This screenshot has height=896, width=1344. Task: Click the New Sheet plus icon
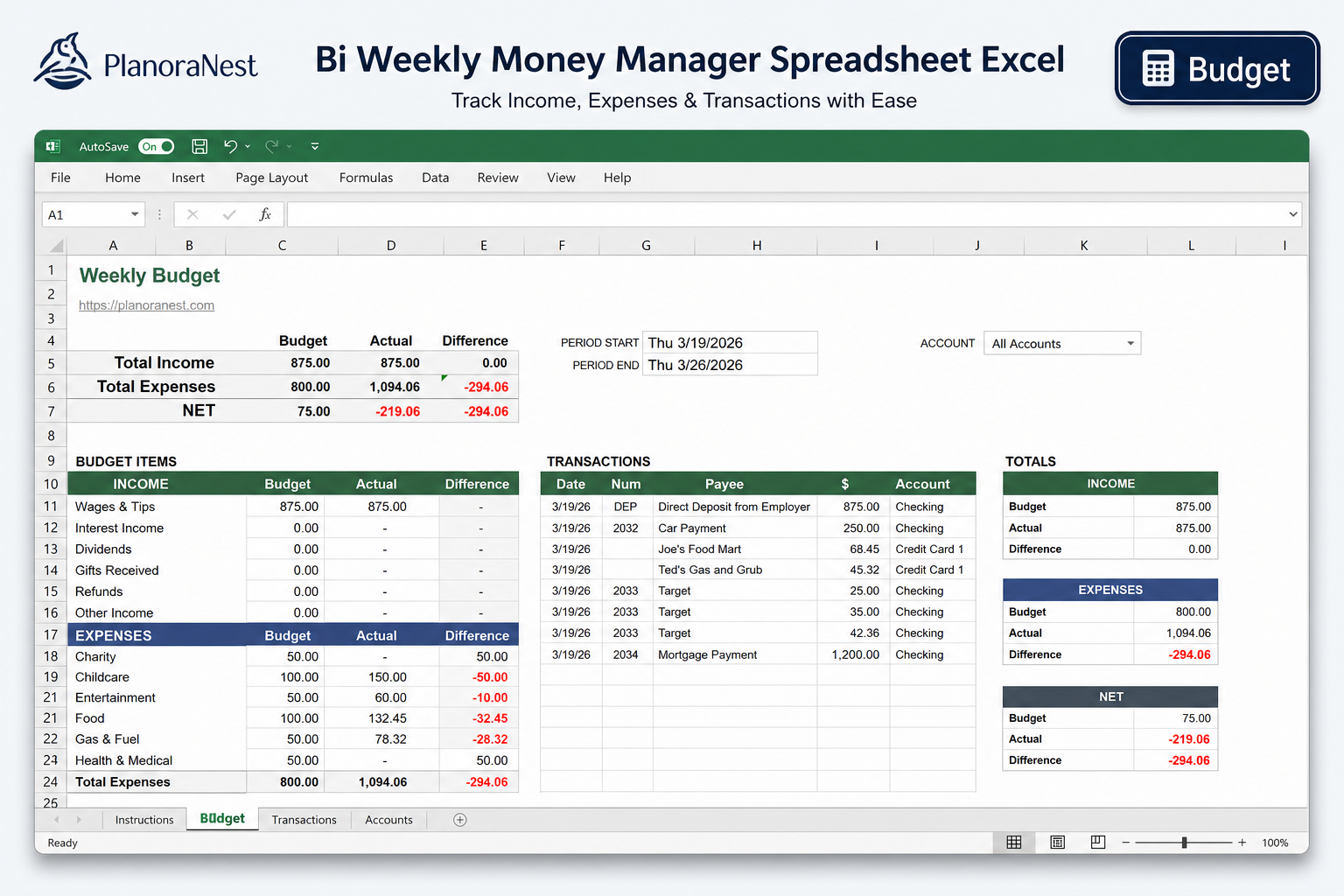(460, 820)
